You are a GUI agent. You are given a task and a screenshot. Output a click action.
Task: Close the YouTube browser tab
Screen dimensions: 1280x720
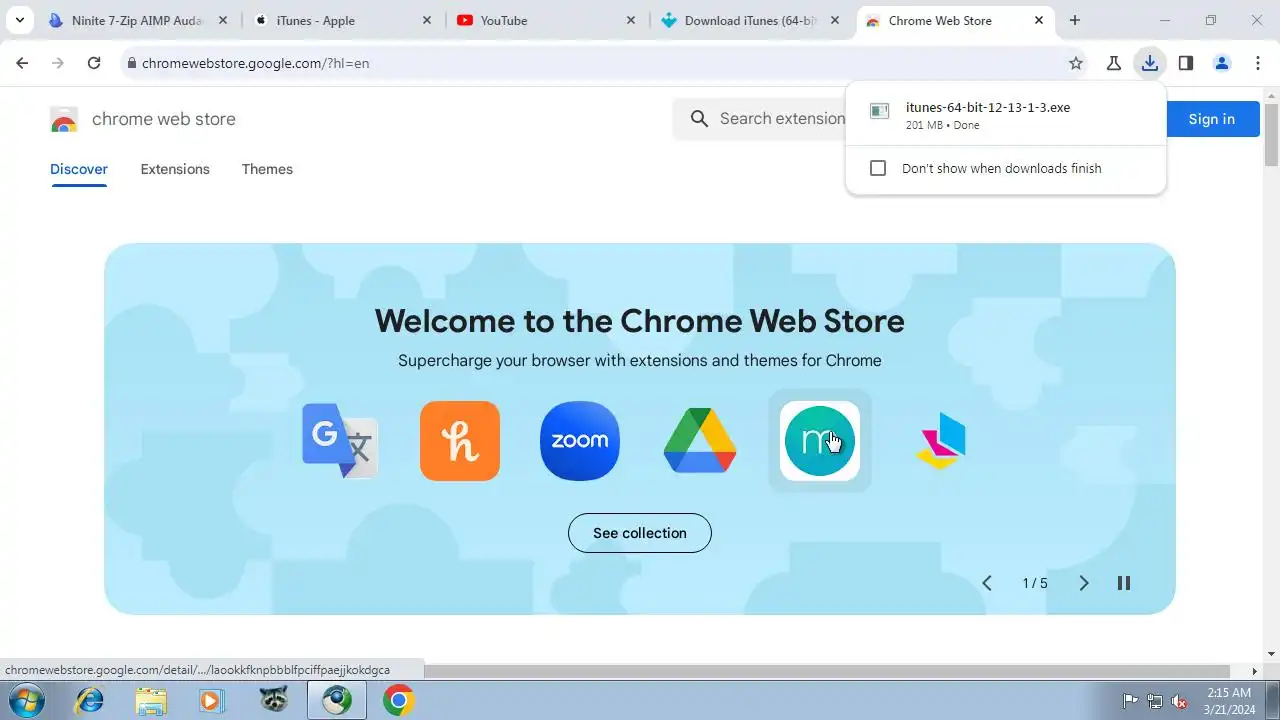(x=631, y=20)
